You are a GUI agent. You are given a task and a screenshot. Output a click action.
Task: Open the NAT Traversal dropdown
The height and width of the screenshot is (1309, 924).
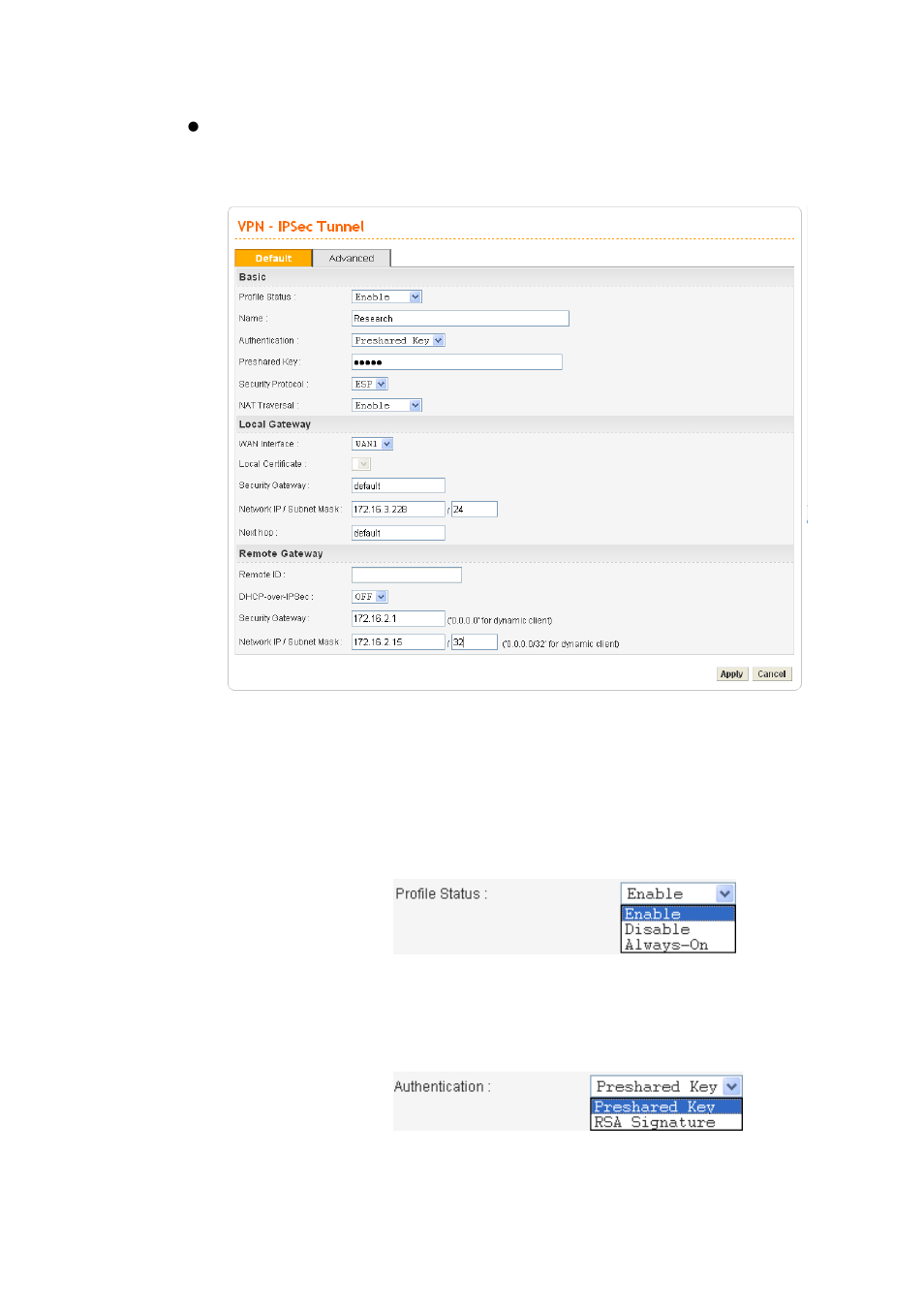(386, 405)
